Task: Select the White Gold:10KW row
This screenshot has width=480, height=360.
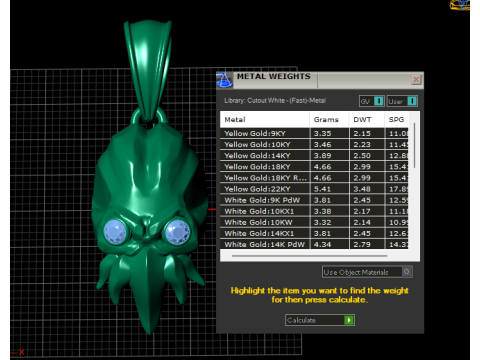Action: point(314,222)
